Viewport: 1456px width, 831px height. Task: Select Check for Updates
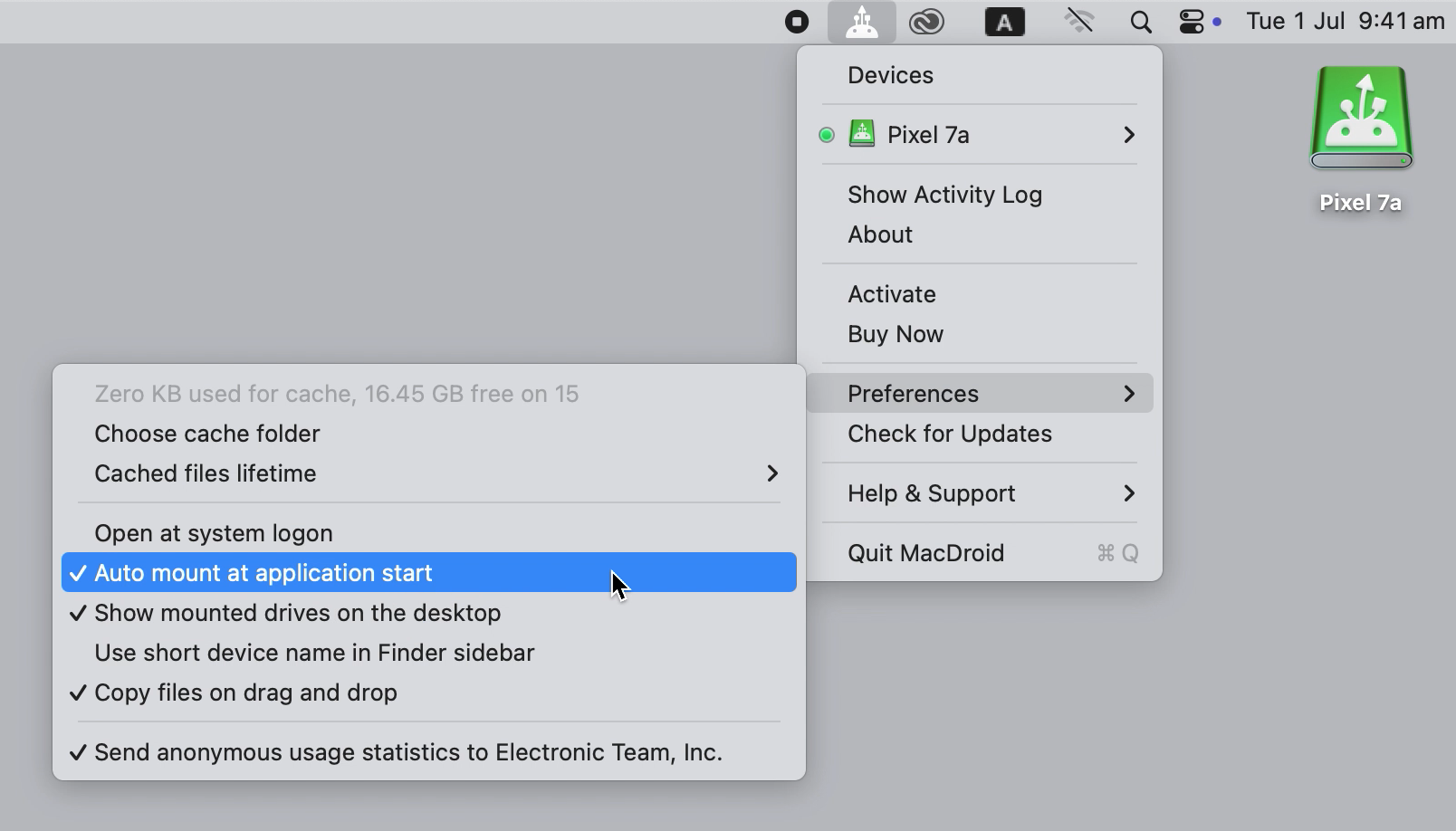[x=979, y=434]
